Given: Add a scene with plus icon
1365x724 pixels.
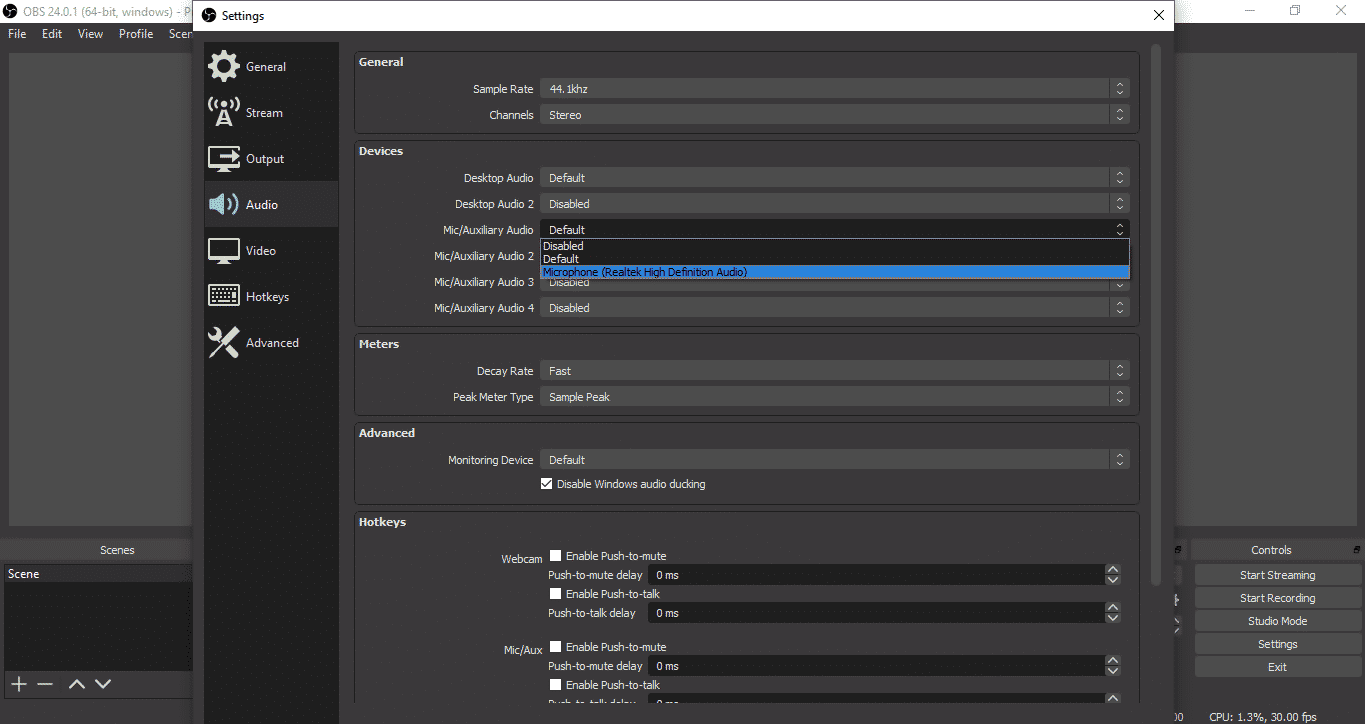Looking at the screenshot, I should (19, 684).
